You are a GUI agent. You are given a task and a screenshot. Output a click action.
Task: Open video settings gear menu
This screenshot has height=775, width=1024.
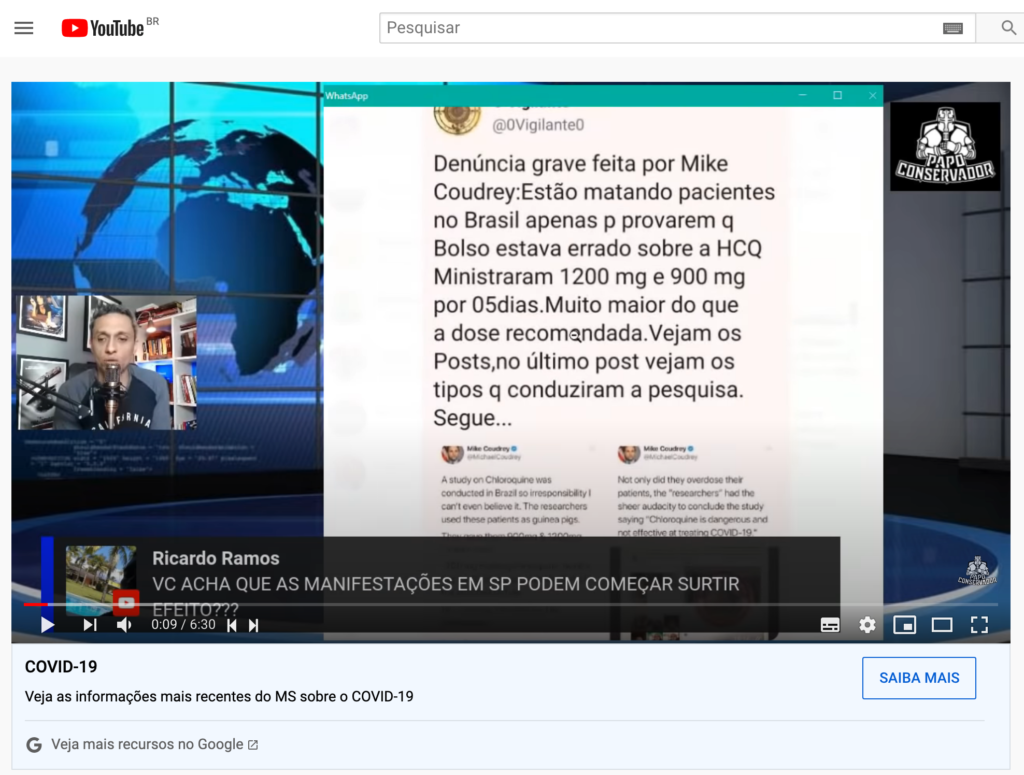tap(867, 625)
